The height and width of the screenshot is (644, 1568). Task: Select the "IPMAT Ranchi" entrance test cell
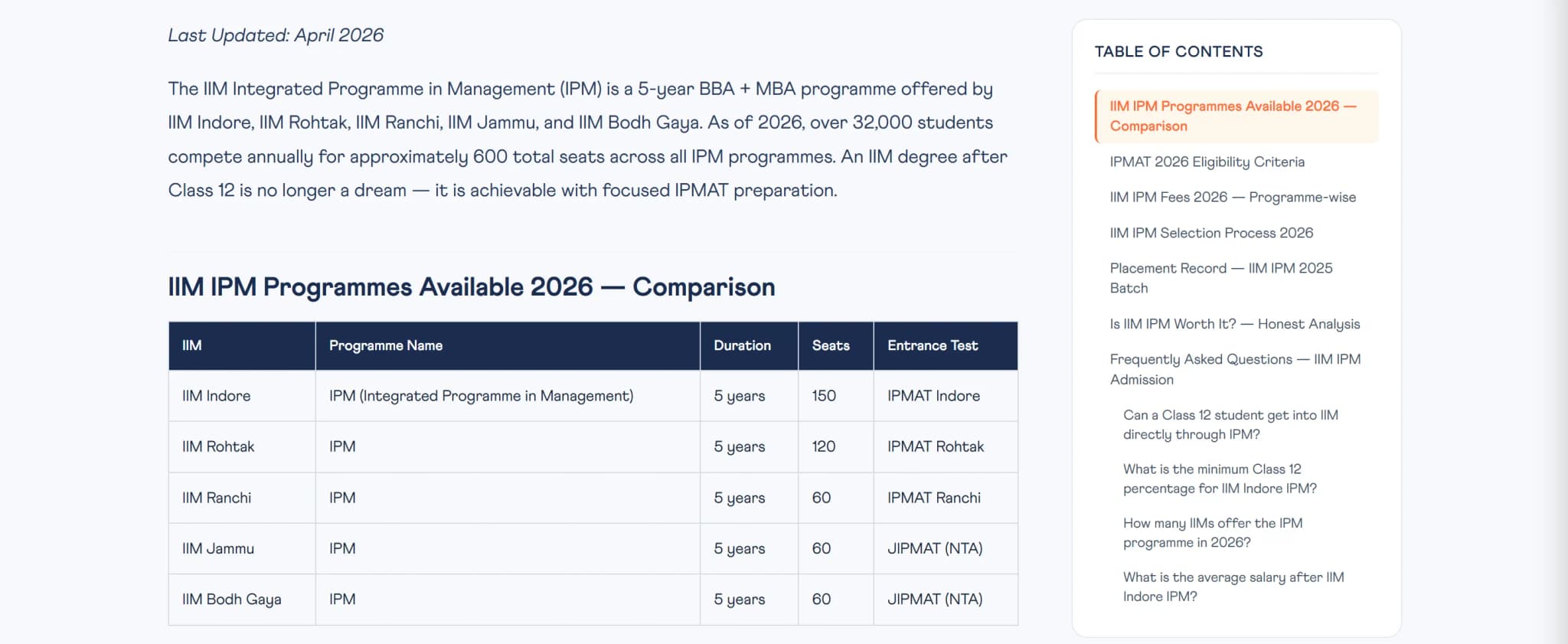(946, 498)
